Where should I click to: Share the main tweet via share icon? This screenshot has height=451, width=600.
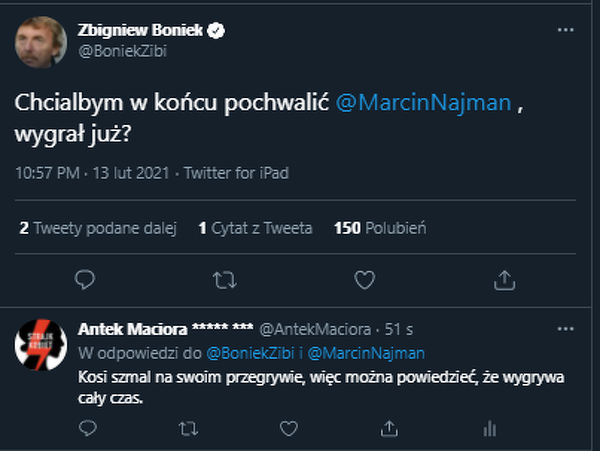point(505,277)
